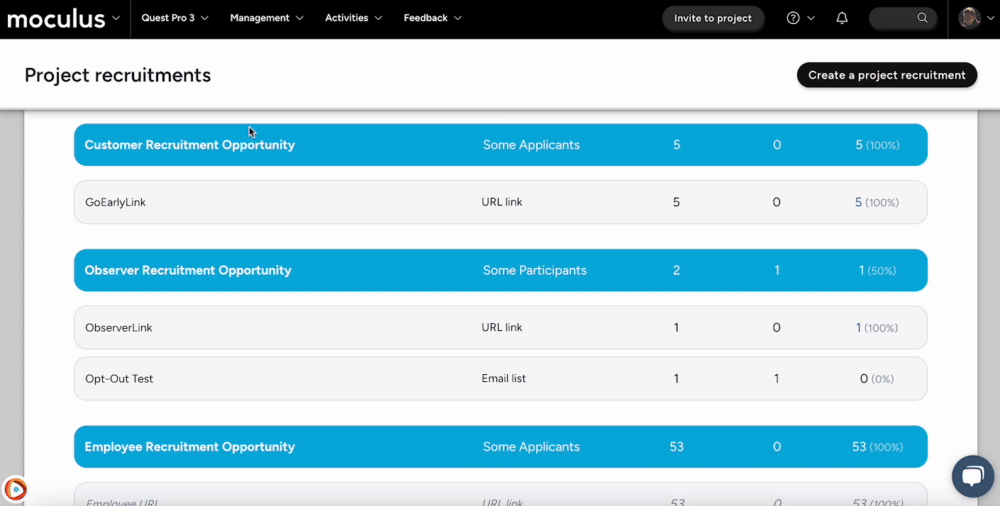Click the notifications bell icon
Viewport: 1000px width, 506px height.
(x=842, y=18)
